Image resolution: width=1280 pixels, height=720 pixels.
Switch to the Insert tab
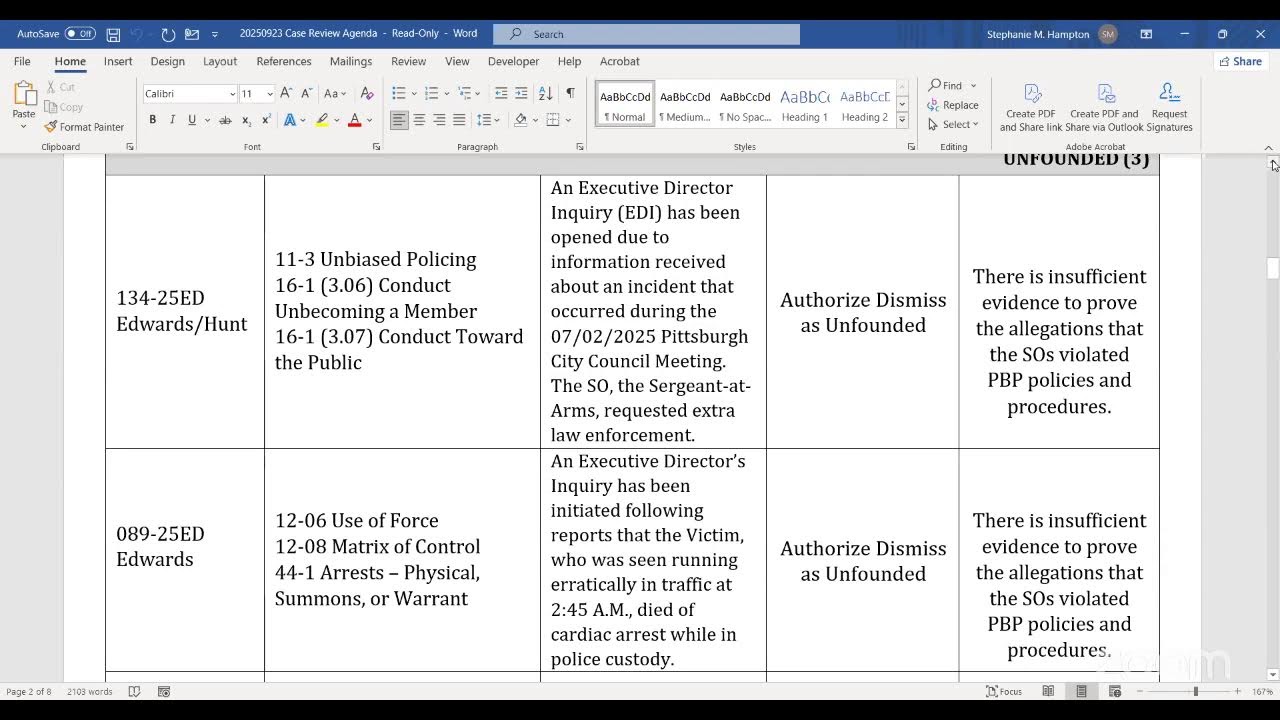coord(118,61)
